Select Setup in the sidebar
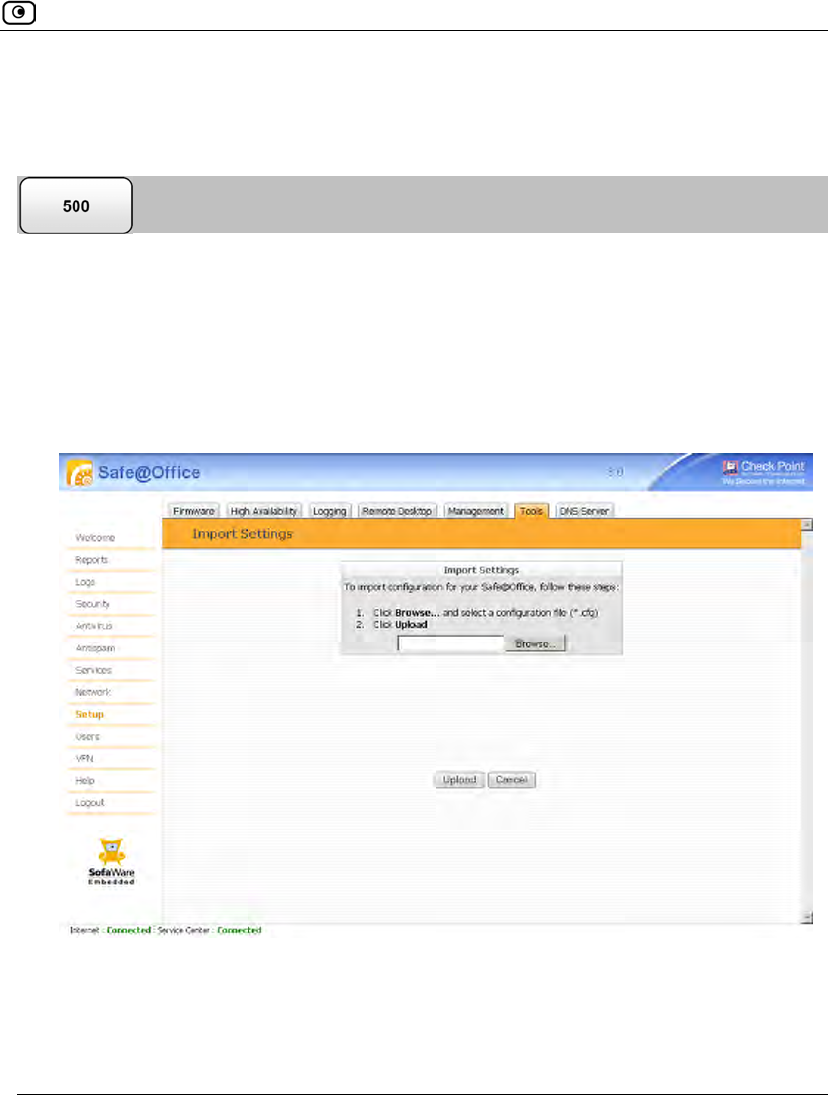 pyautogui.click(x=89, y=714)
